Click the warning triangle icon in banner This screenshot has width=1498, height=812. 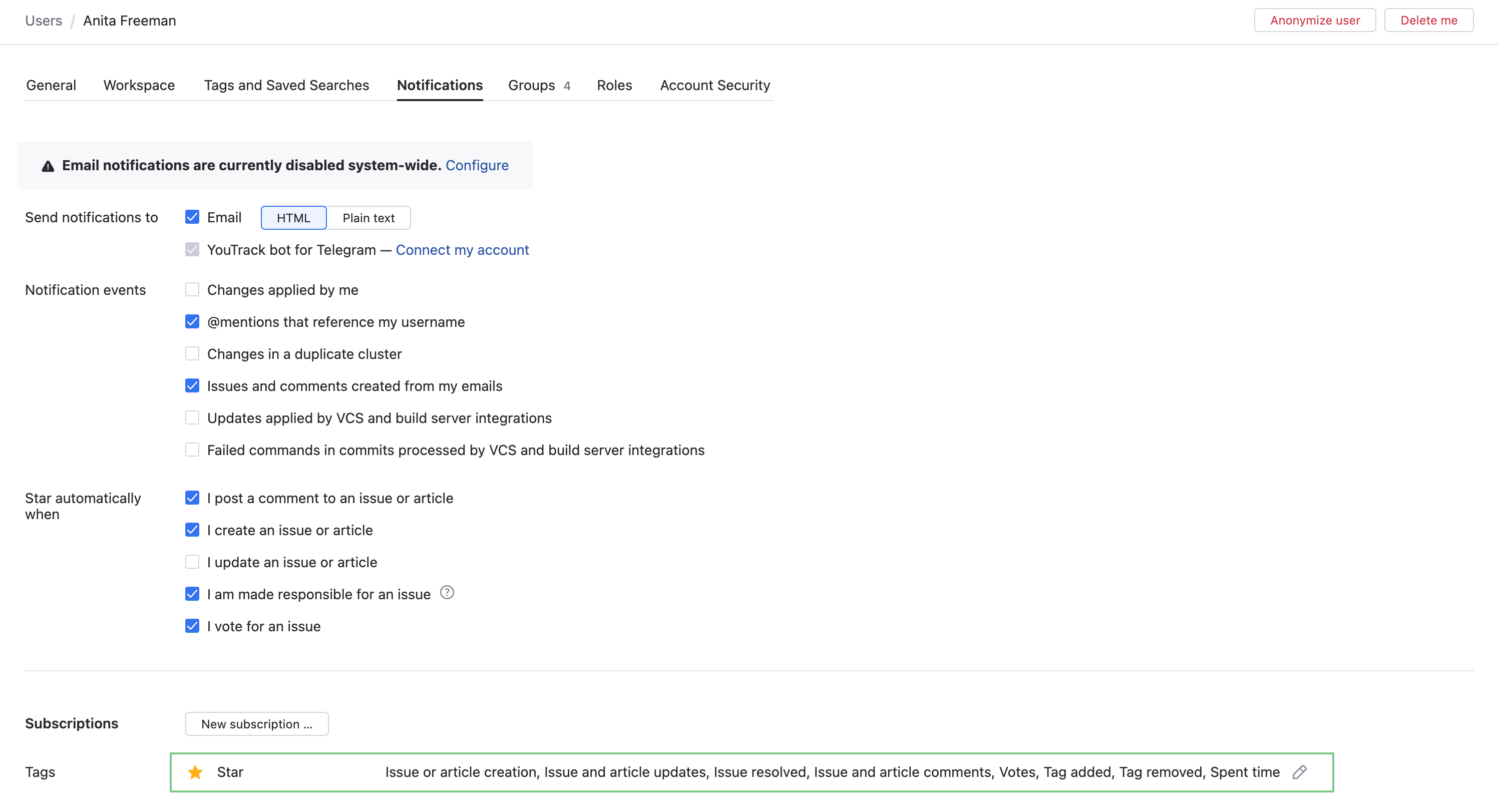48,166
